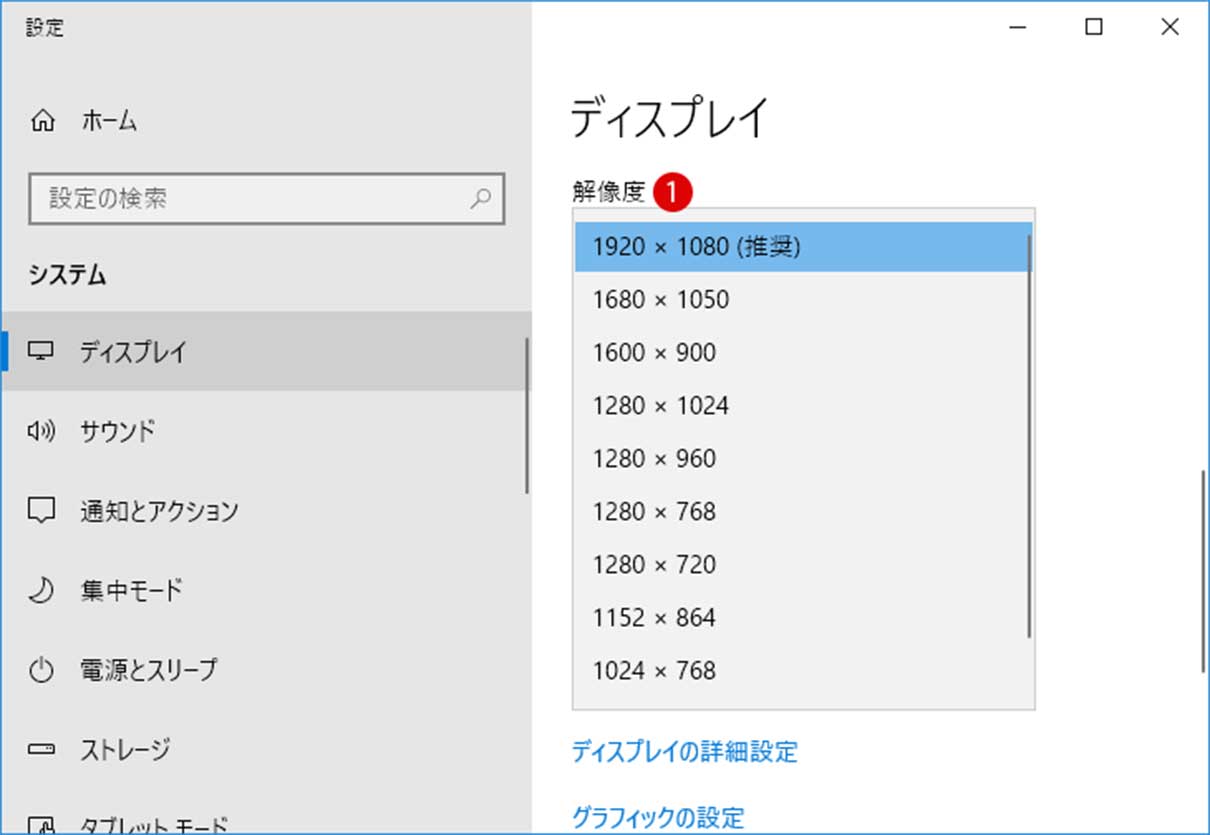Open ディスプレイの詳細設定 link
The image size is (1210, 835).
point(685,752)
